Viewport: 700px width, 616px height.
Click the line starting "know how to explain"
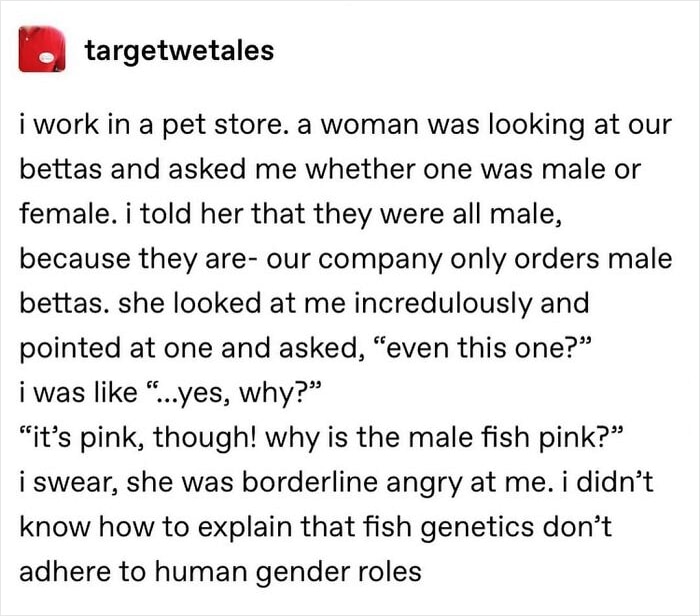(315, 527)
